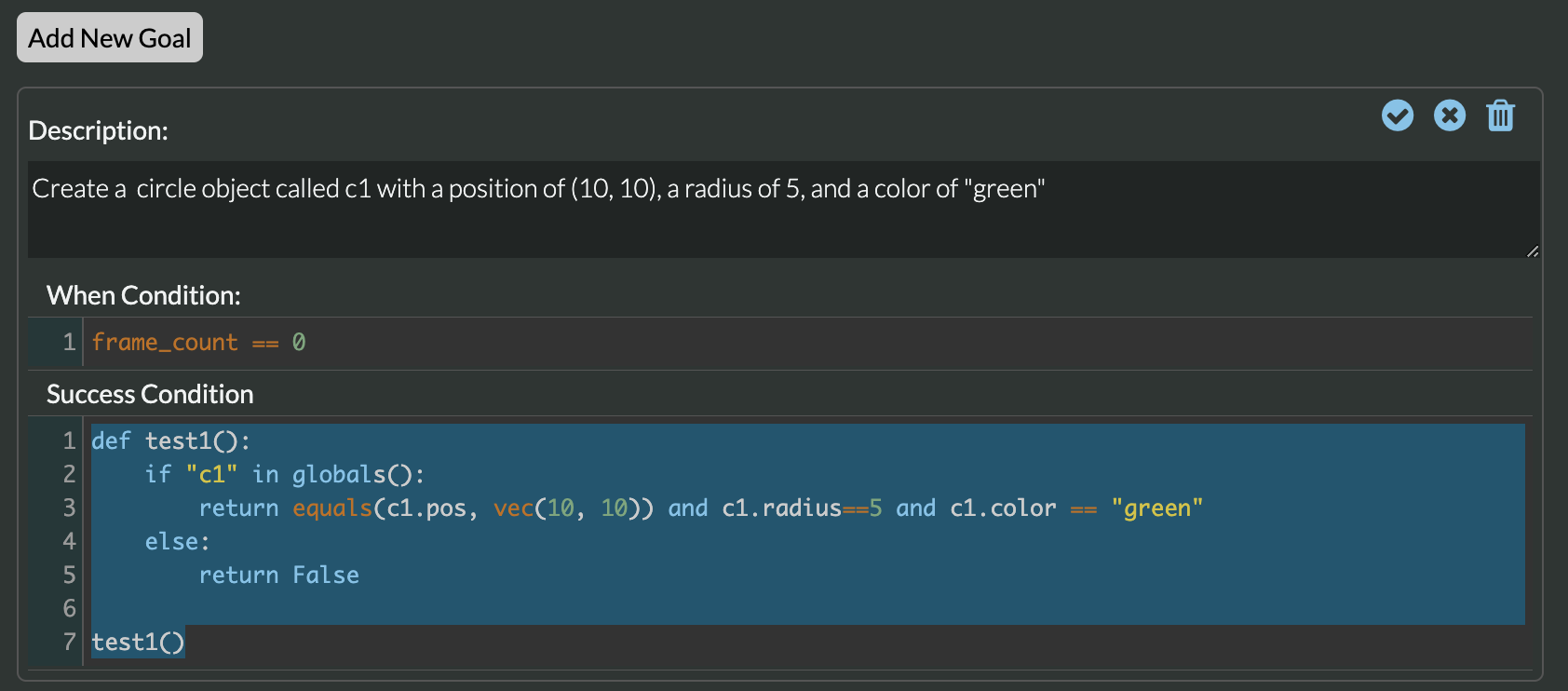Delete the goal using the trash icon
This screenshot has height=691, width=1568.
tap(1500, 115)
